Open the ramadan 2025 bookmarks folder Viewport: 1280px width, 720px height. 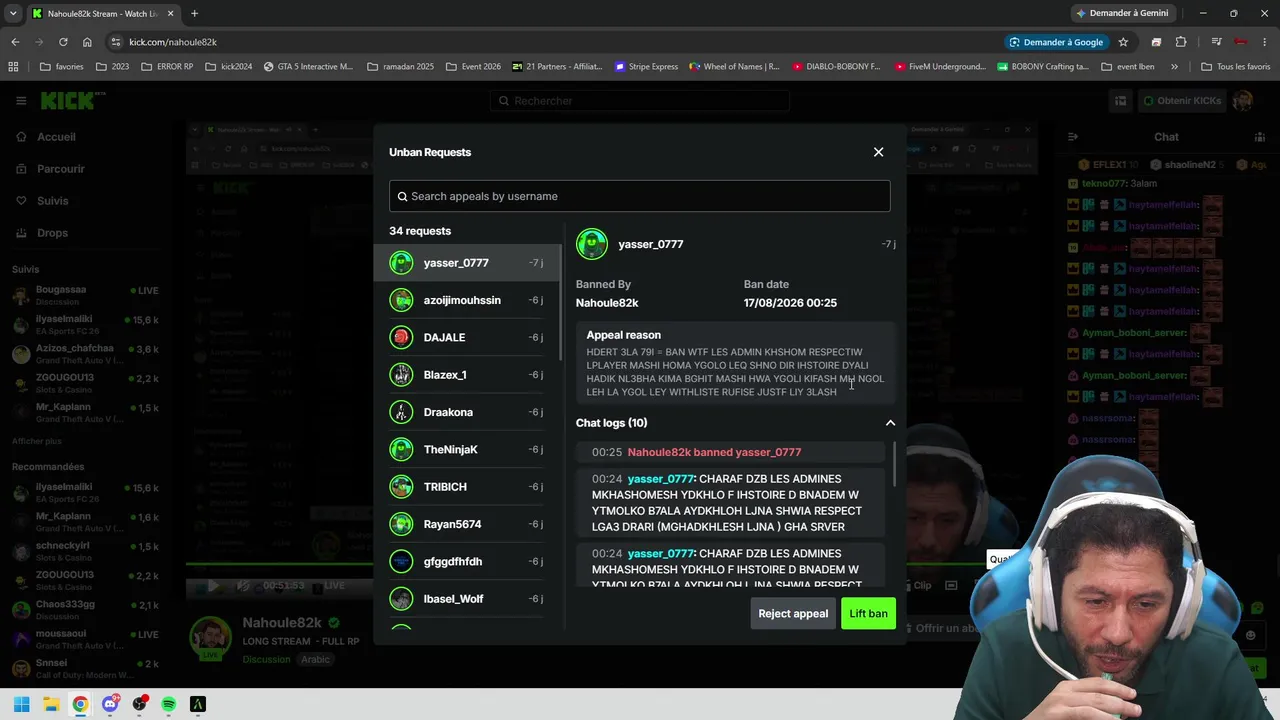[401, 67]
